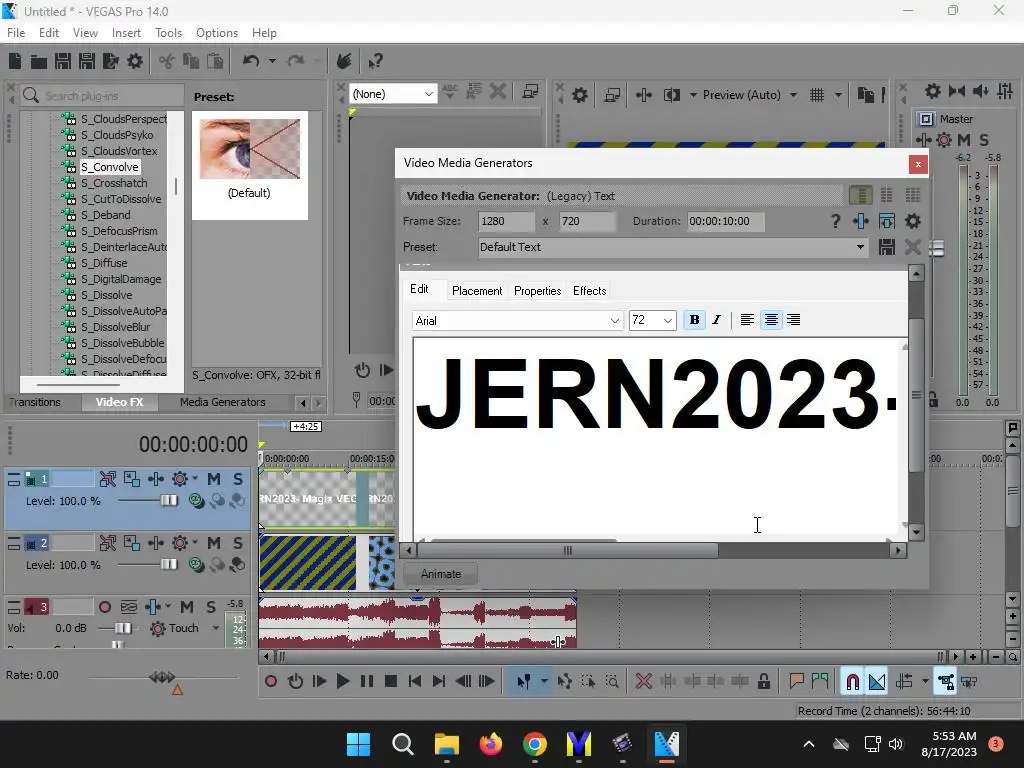
Task: Click the What's This help icon
Action: [x=375, y=61]
